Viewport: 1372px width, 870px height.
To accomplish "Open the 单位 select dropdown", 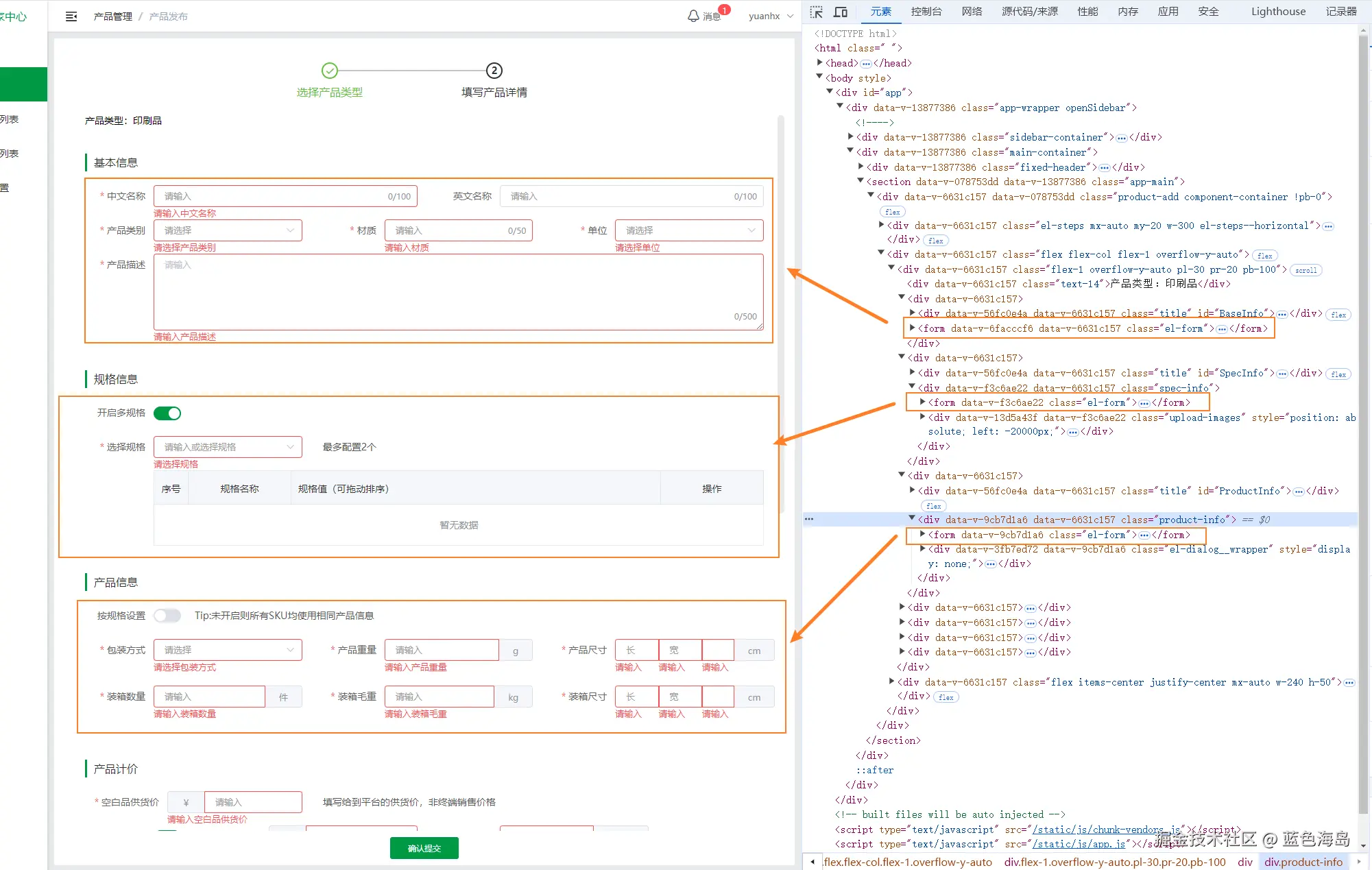I will pos(688,230).
